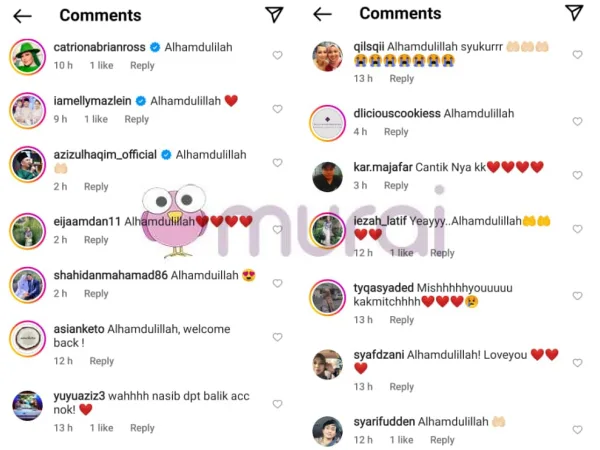This screenshot has height=450, width=600.
Task: Open shahidanmahamad86 username link
Action: coord(111,276)
